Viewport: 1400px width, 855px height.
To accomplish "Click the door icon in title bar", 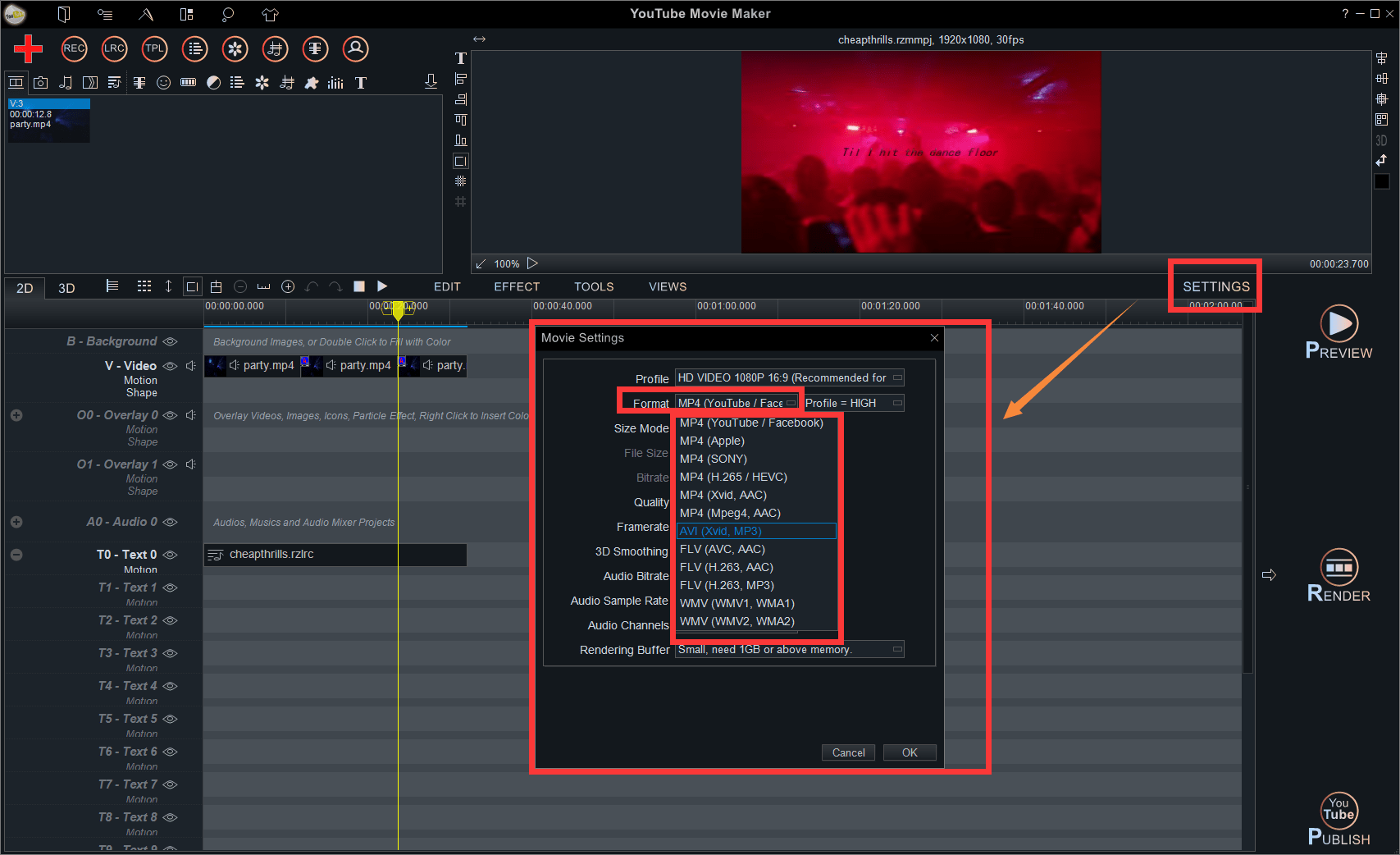I will [64, 14].
